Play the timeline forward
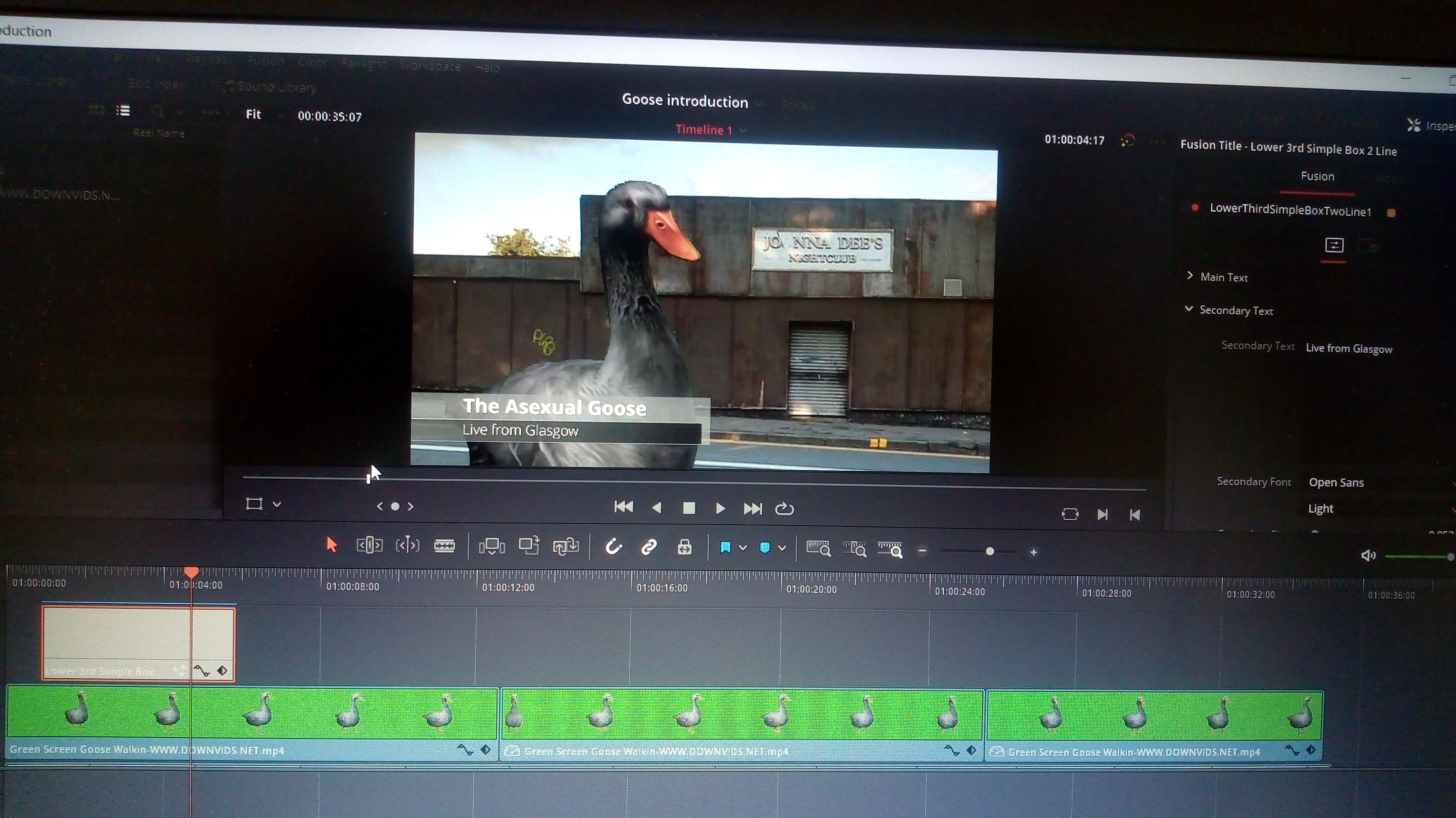This screenshot has width=1456, height=818. point(720,509)
